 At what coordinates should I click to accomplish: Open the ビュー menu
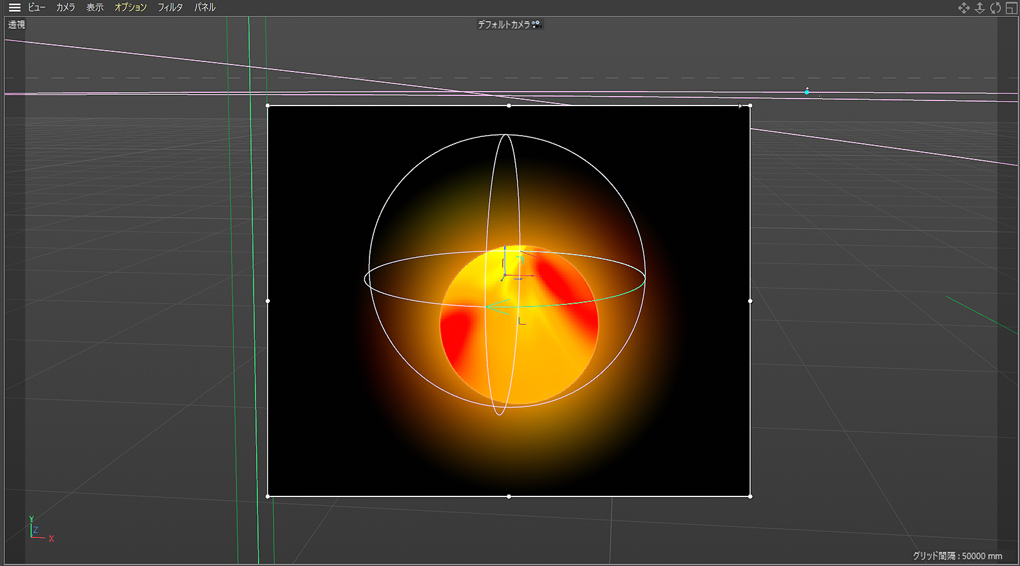pos(36,7)
